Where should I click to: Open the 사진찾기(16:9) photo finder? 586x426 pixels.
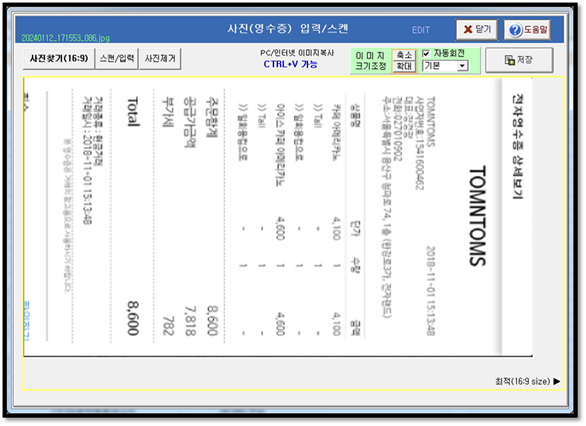point(59,59)
